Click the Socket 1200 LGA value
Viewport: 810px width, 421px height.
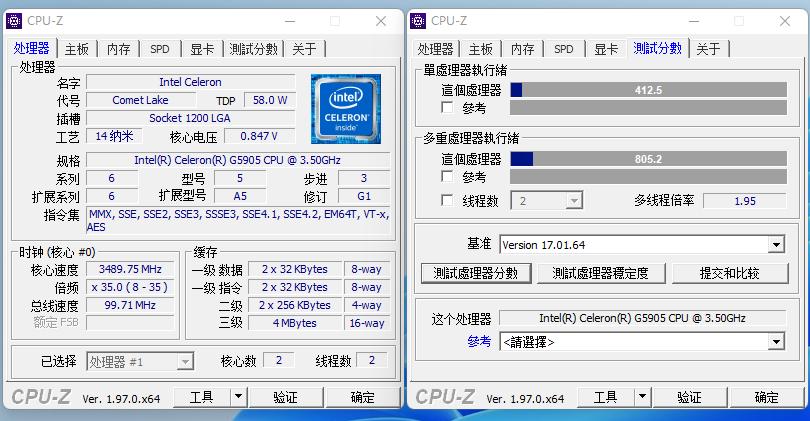tap(191, 118)
